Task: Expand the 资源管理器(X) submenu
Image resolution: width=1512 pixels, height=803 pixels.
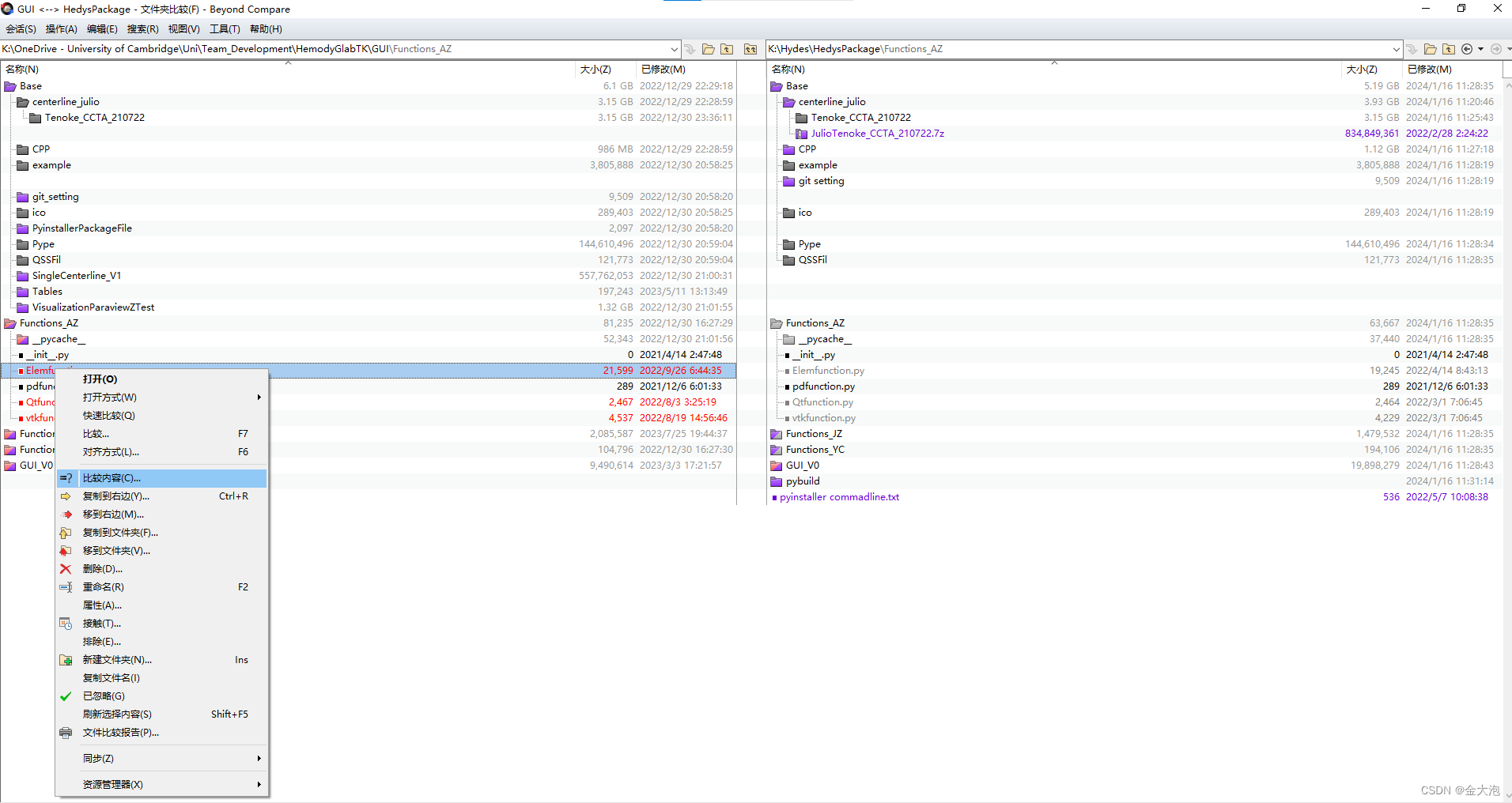Action: [161, 785]
